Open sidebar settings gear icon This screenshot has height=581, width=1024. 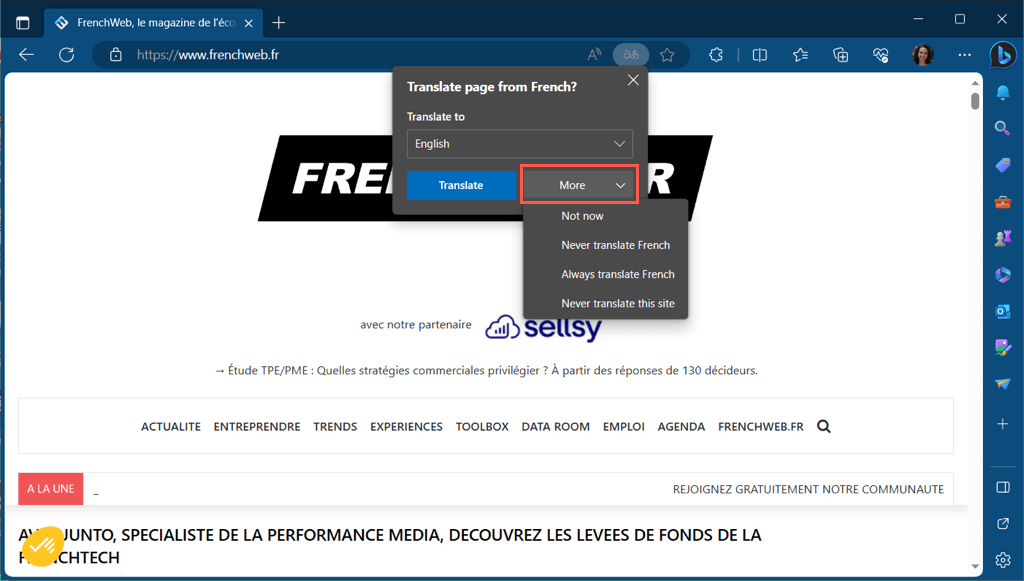[x=1002, y=560]
